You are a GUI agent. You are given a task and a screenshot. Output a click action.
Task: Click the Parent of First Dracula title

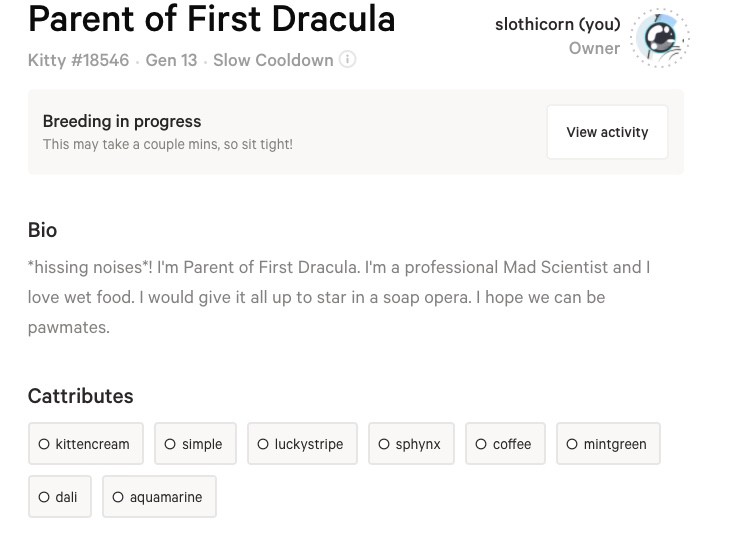point(212,18)
